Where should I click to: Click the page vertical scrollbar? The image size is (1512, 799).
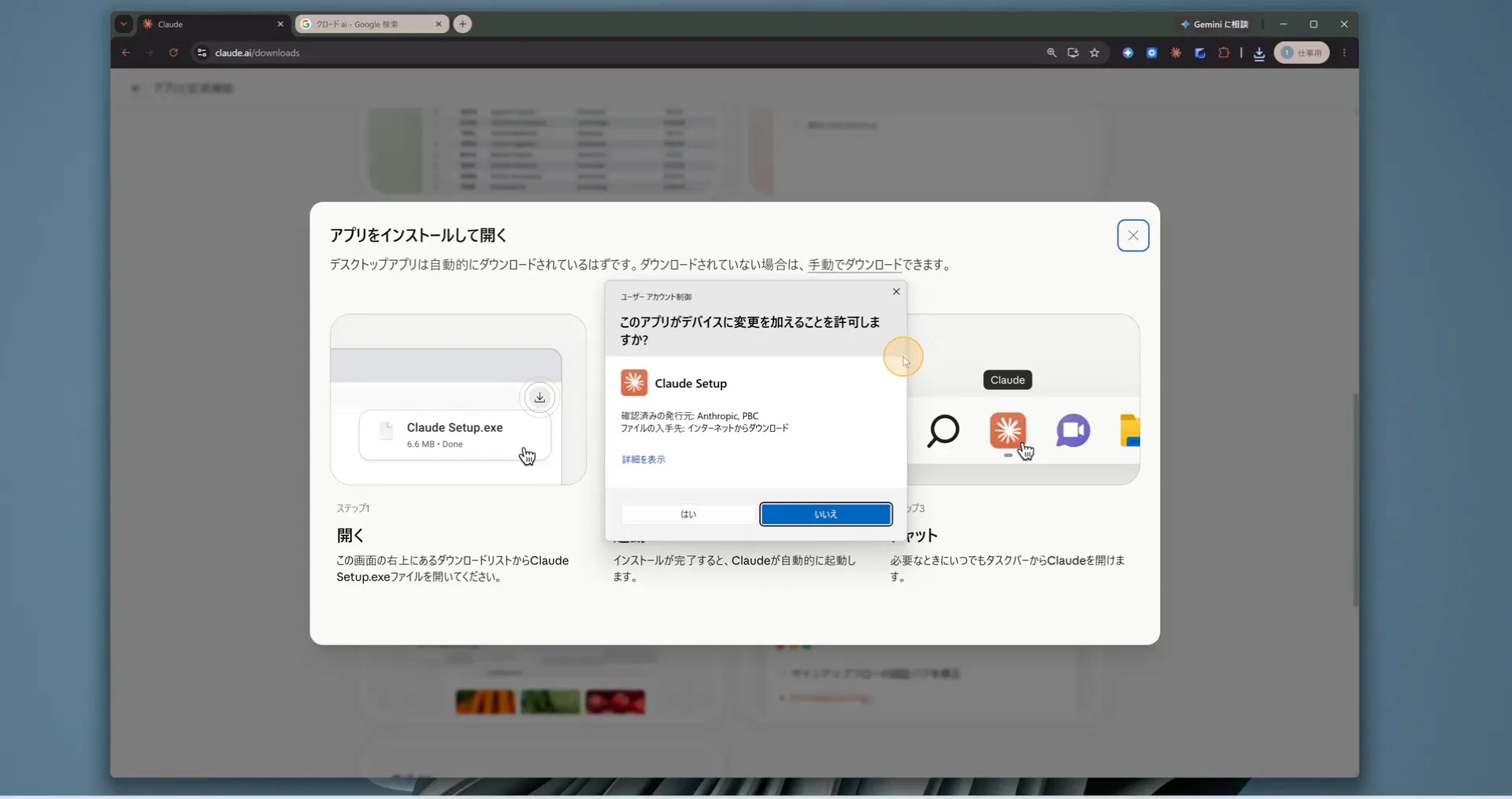(1355, 500)
